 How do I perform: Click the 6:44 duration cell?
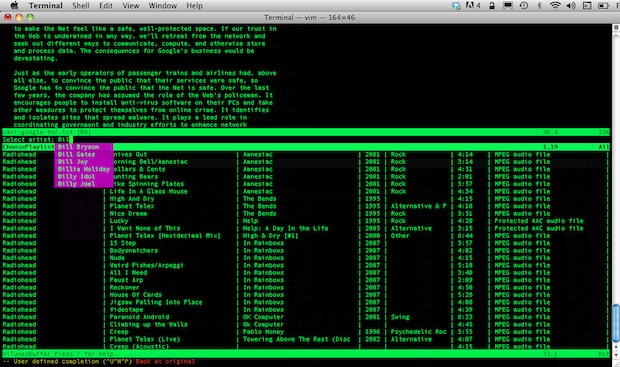(x=465, y=236)
